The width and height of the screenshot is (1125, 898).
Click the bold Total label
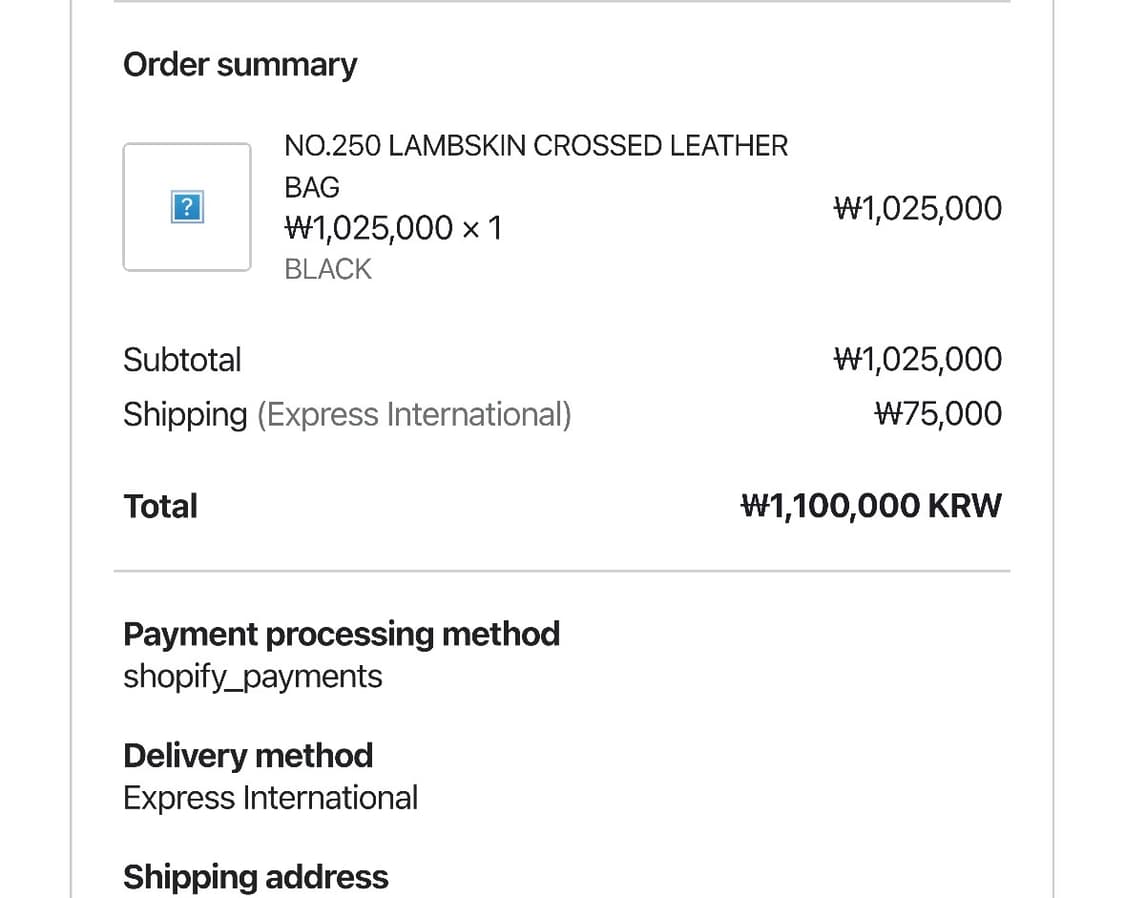160,506
